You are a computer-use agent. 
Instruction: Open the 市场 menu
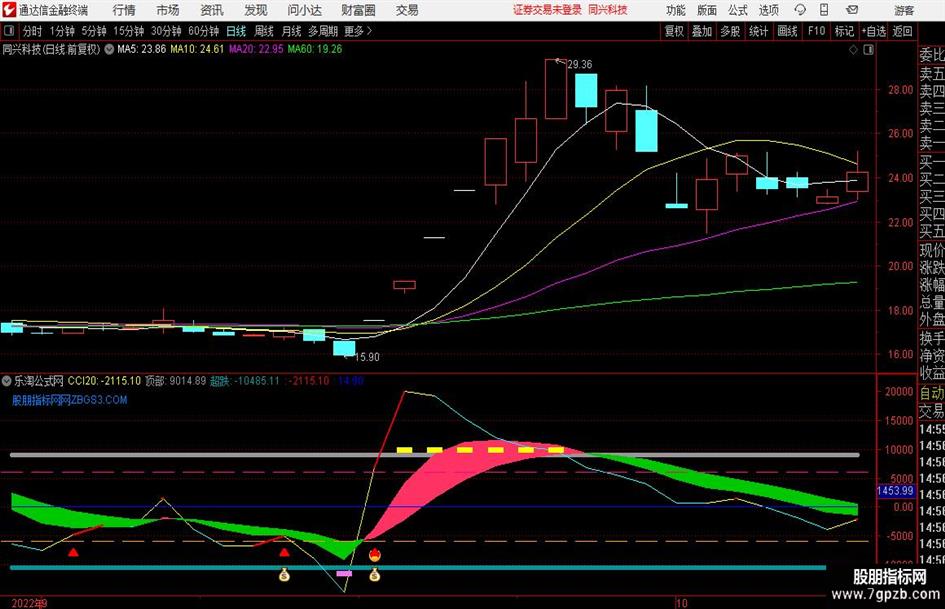(x=168, y=10)
